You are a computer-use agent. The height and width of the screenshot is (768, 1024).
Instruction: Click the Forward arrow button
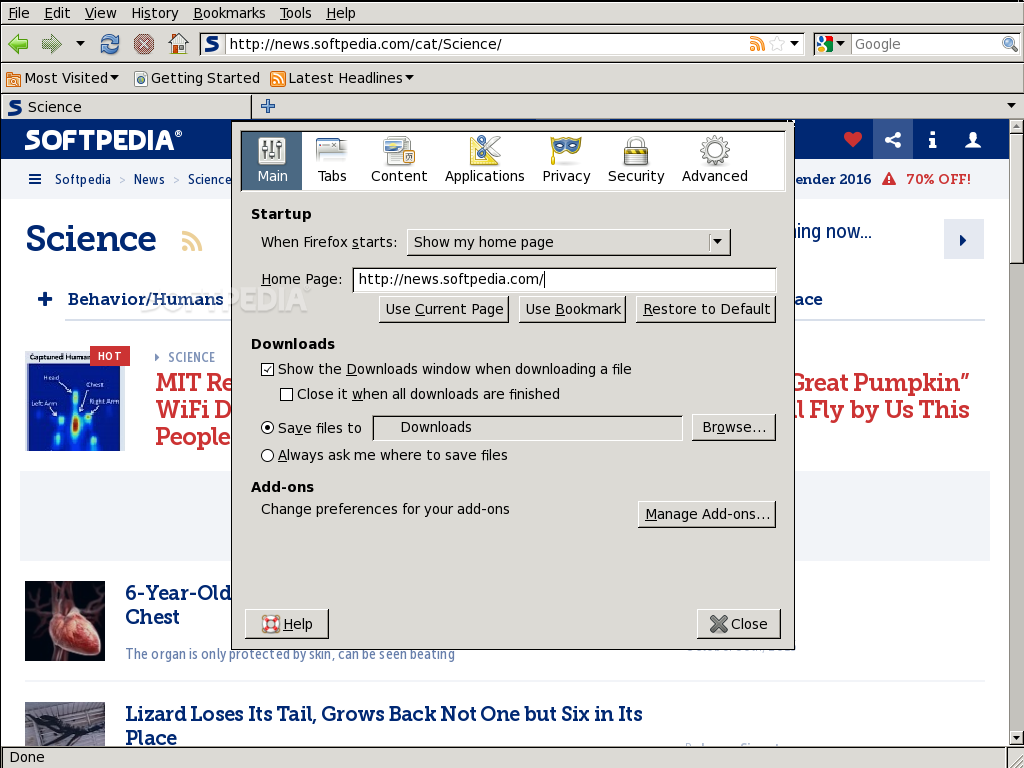52,44
